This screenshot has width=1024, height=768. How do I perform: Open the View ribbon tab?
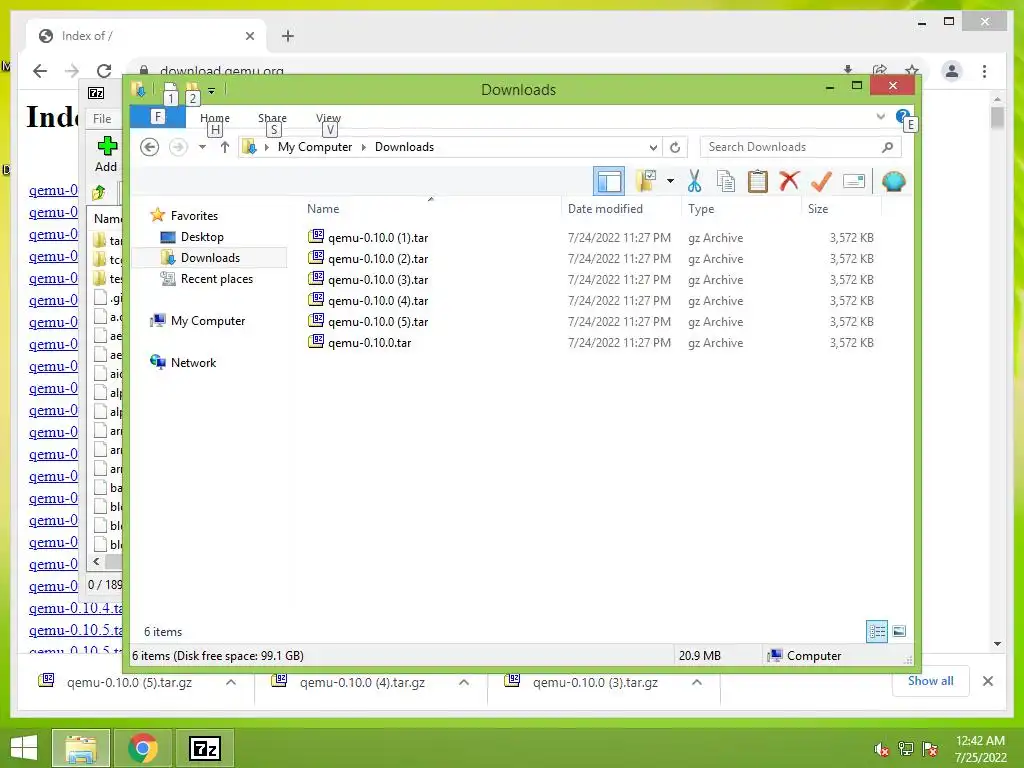pos(328,118)
